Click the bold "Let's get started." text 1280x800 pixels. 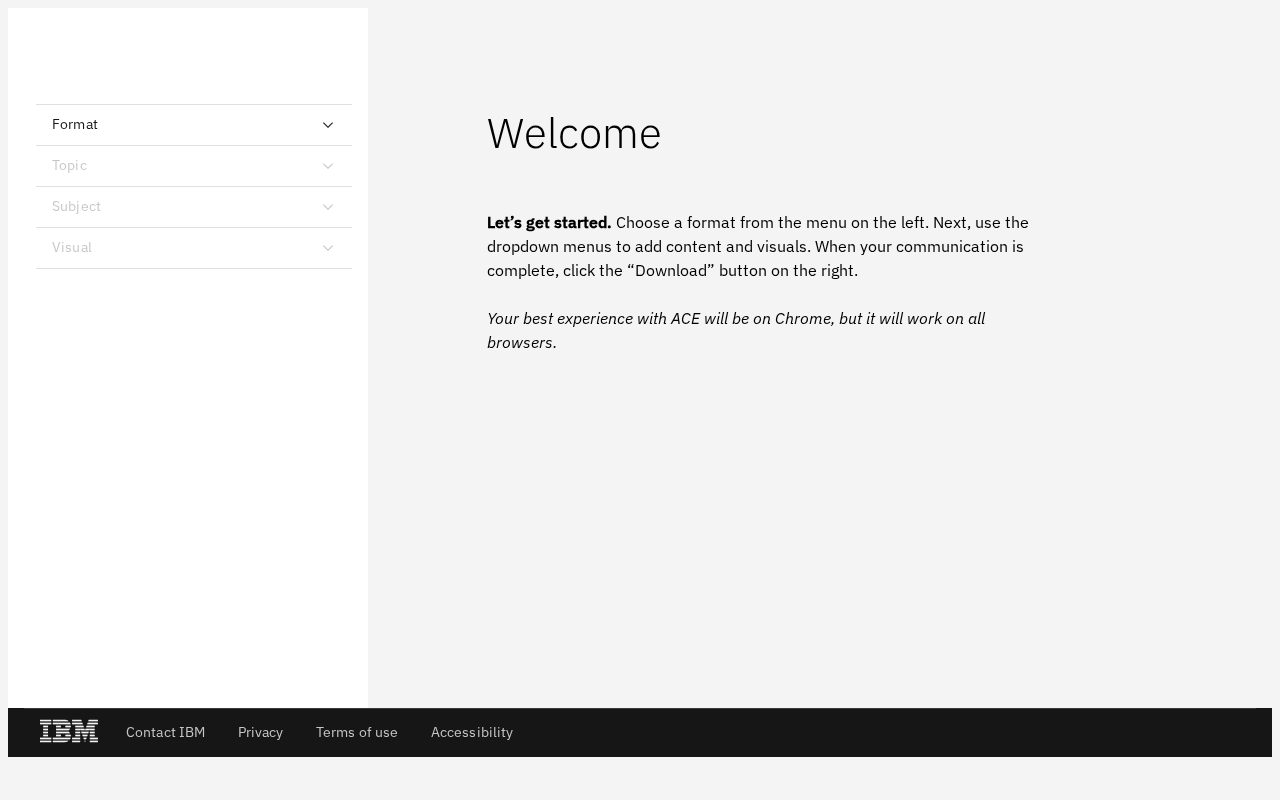pyautogui.click(x=549, y=222)
